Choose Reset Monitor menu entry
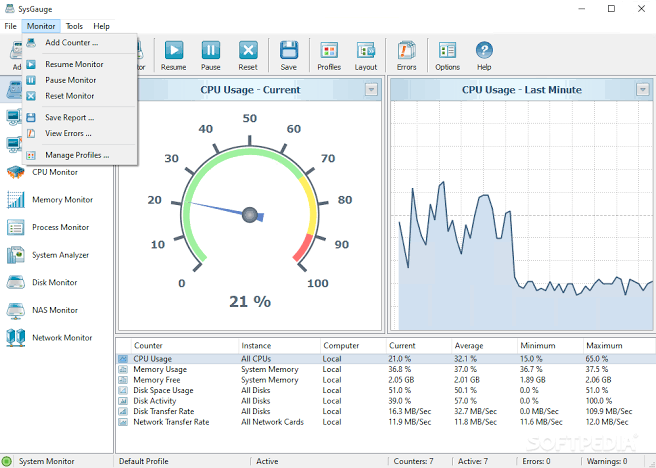Screen dimensions: 656x468 (80, 96)
